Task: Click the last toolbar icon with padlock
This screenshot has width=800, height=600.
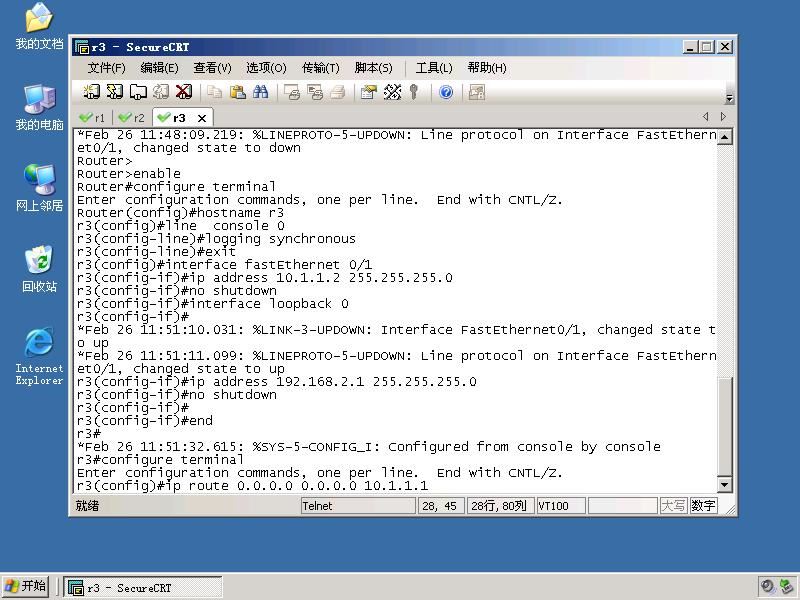Action: point(477,92)
